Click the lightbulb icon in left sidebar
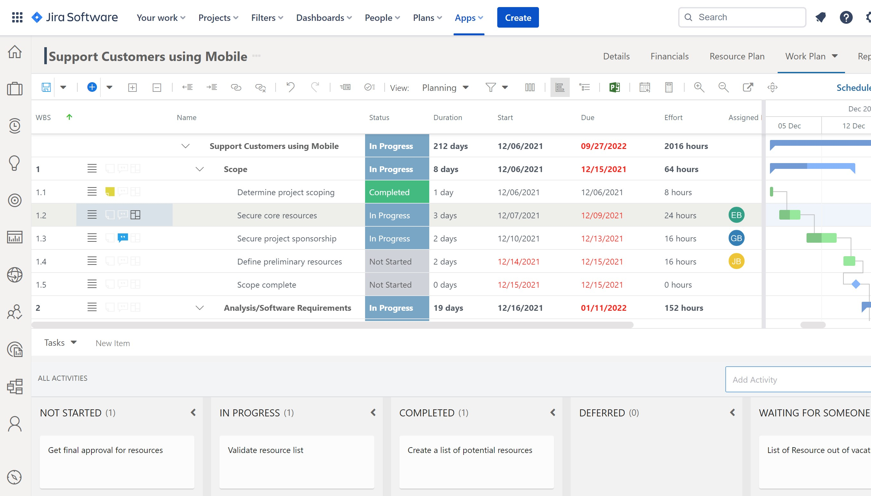The image size is (871, 496). (15, 163)
